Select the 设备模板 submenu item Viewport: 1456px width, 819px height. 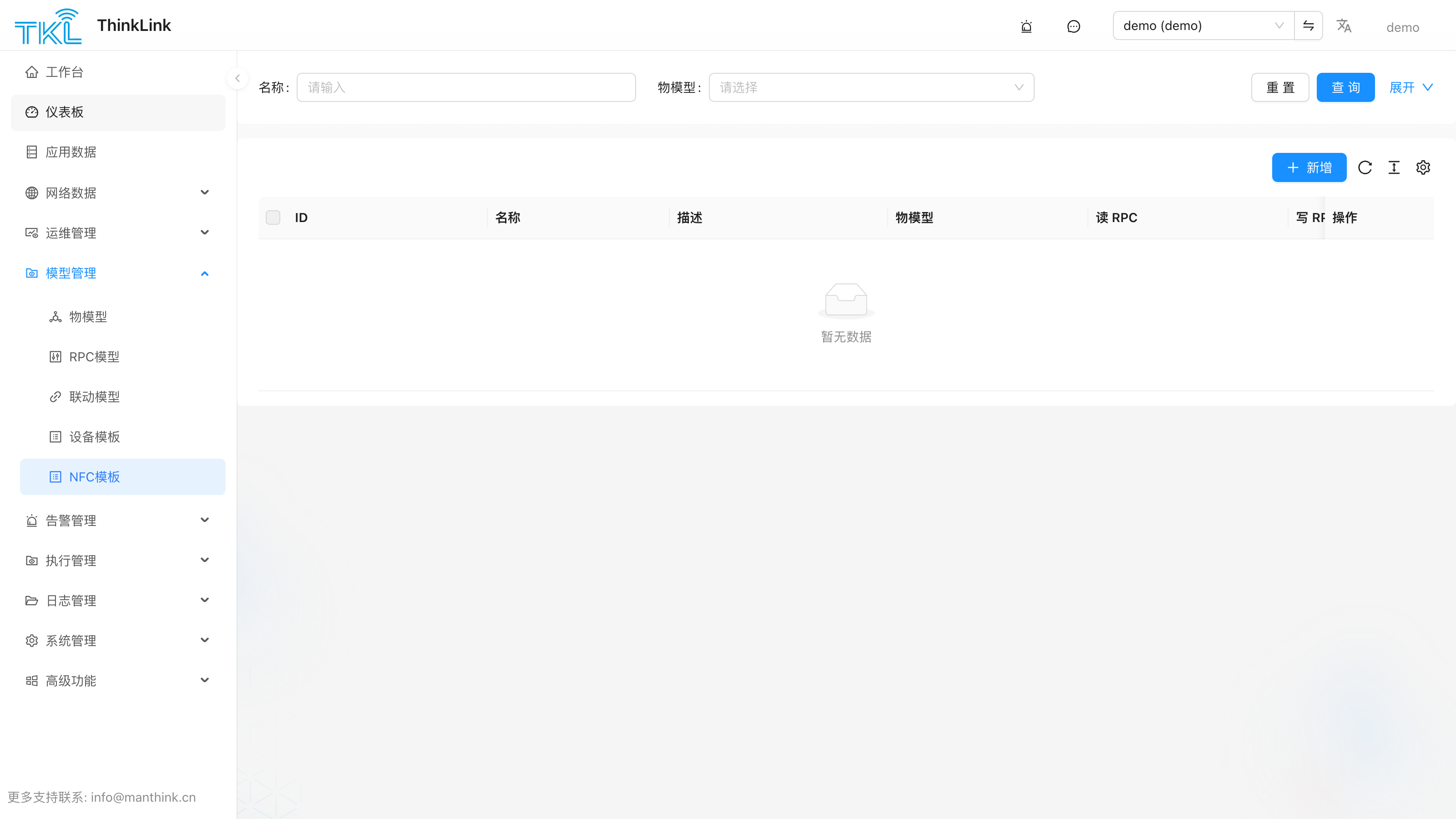pyautogui.click(x=123, y=437)
